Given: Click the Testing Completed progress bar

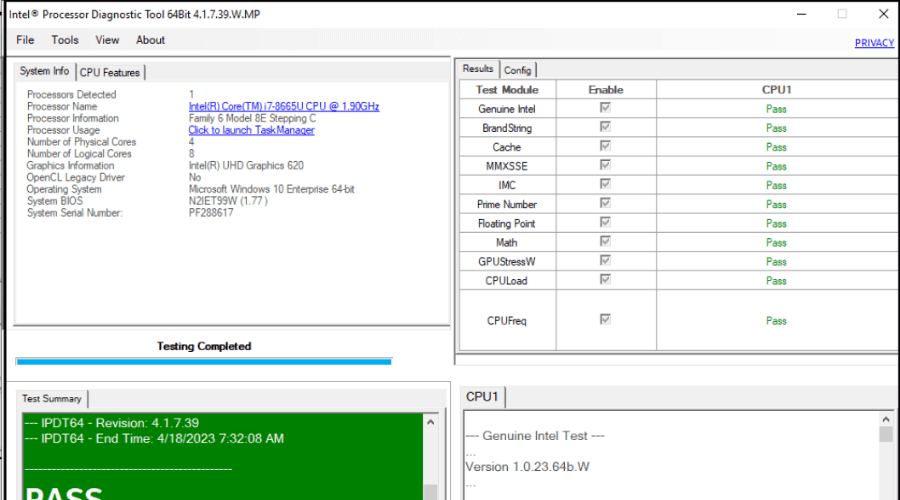Looking at the screenshot, I should [204, 362].
